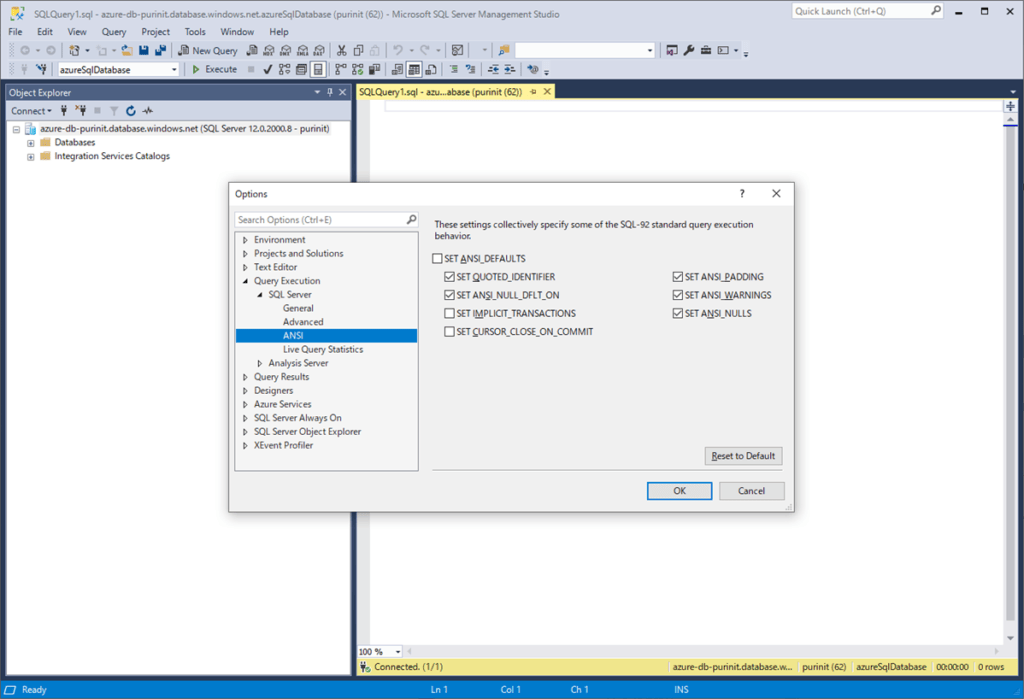1024x699 pixels.
Task: Uncheck SET QUOTED_IDENTIFIER option
Action: click(450, 277)
